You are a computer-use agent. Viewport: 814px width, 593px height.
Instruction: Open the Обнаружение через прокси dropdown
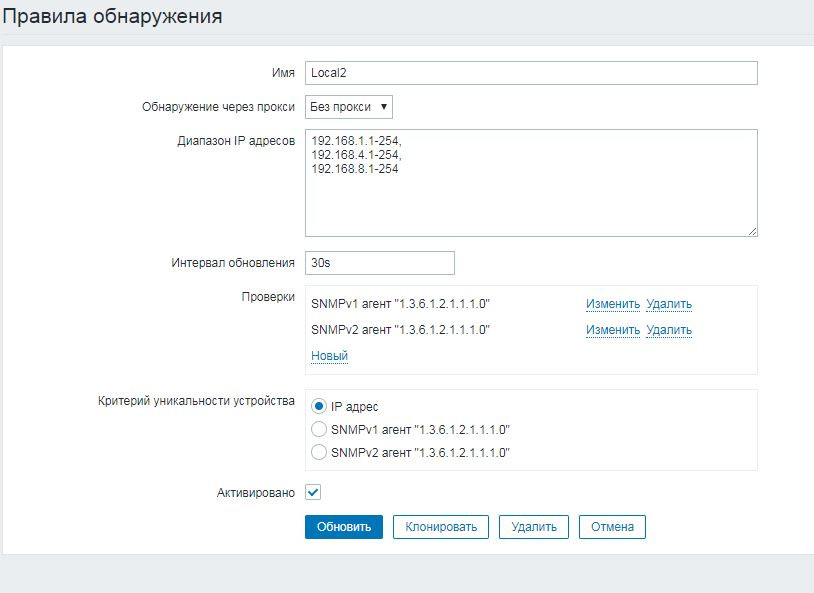click(x=349, y=107)
